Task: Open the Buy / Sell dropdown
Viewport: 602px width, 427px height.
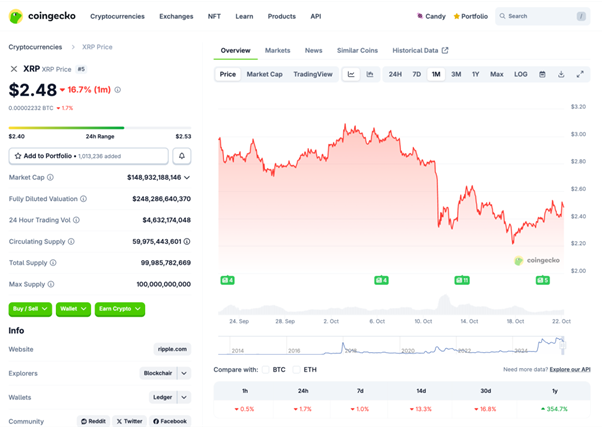Action: point(30,309)
